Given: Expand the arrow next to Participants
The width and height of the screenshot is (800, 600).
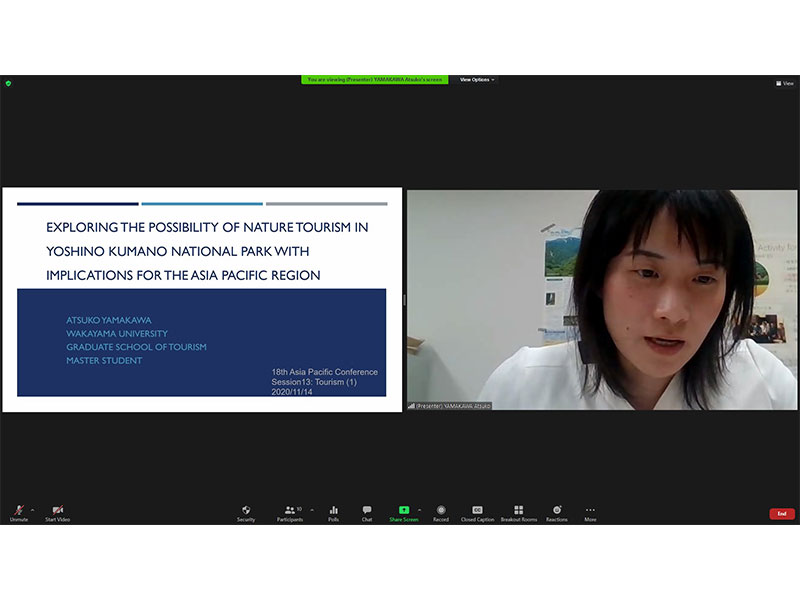Looking at the screenshot, I should pos(311,509).
